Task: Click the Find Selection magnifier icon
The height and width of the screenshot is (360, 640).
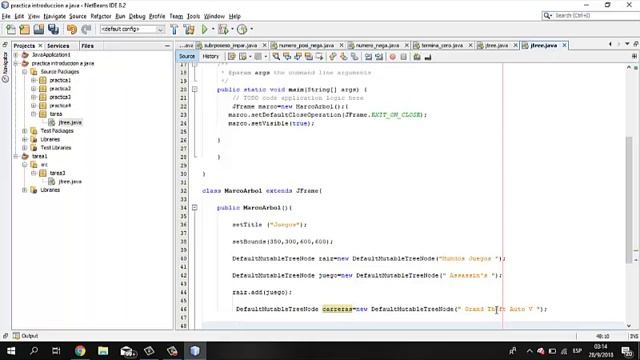Action: (x=276, y=57)
